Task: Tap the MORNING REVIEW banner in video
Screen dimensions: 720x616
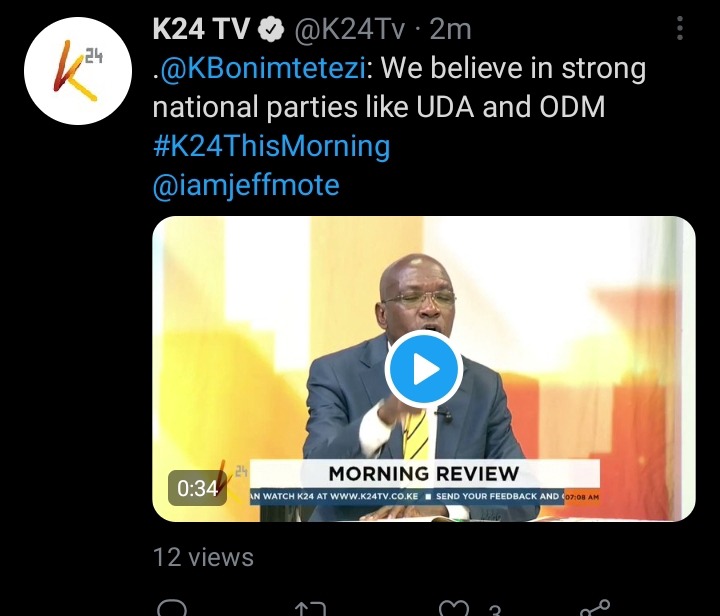Action: pos(424,474)
